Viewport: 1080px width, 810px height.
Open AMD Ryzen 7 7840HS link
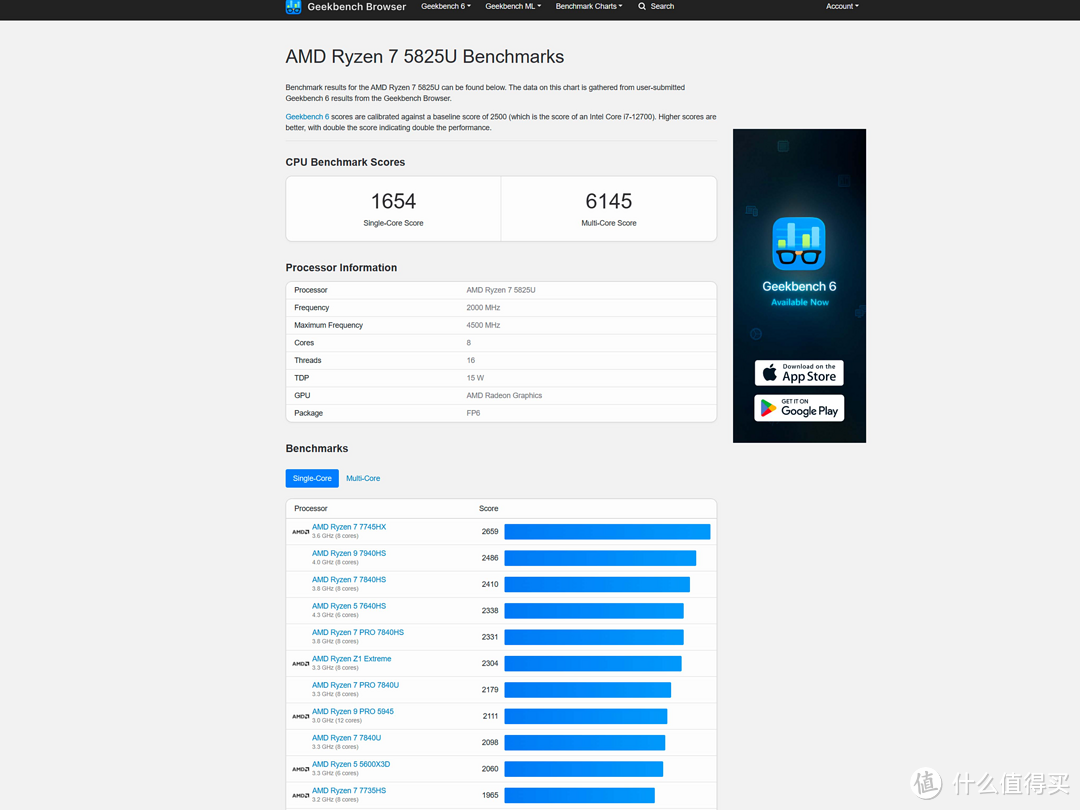[349, 579]
